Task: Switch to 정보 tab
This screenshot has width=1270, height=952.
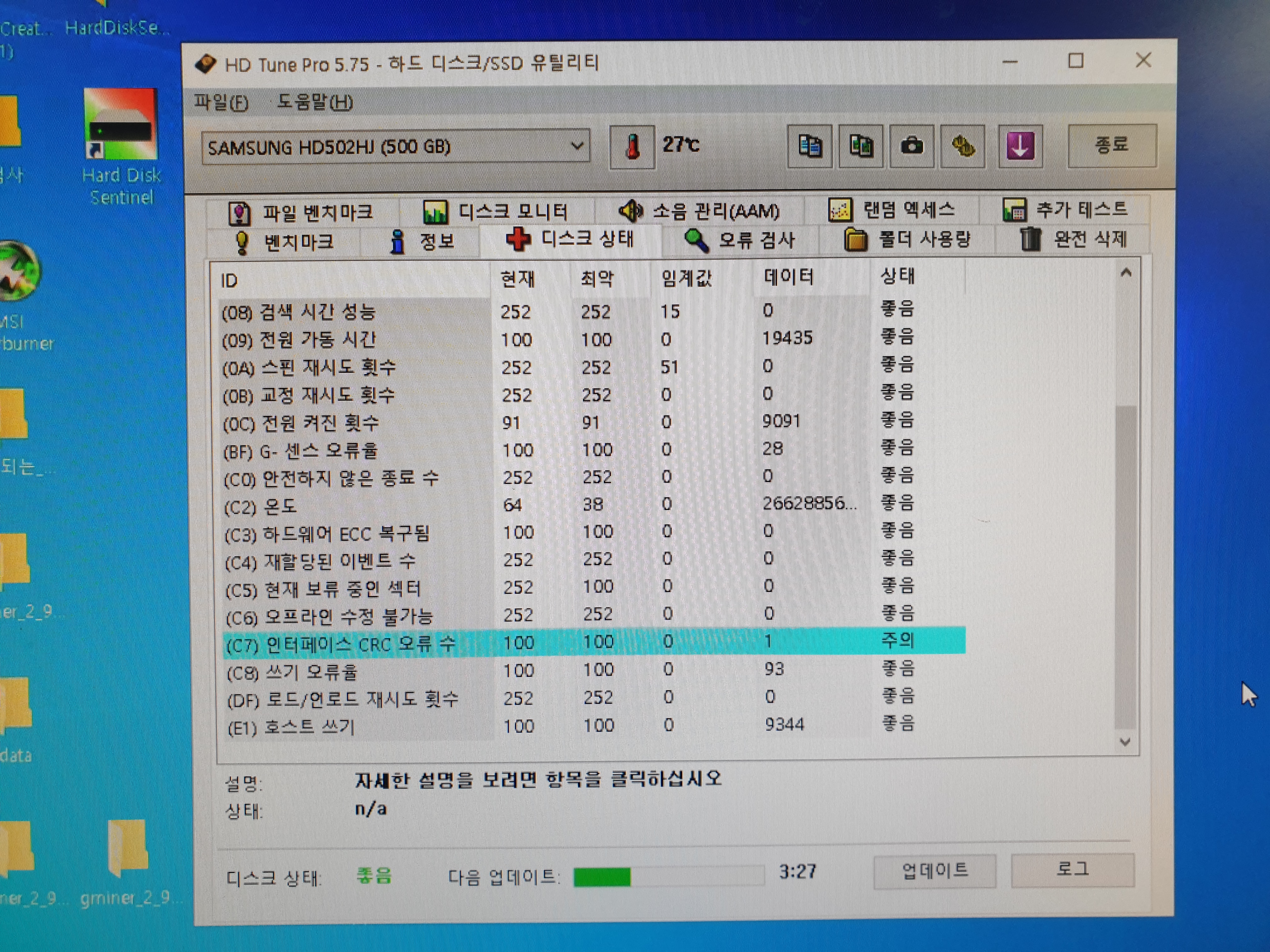Action: 422,241
